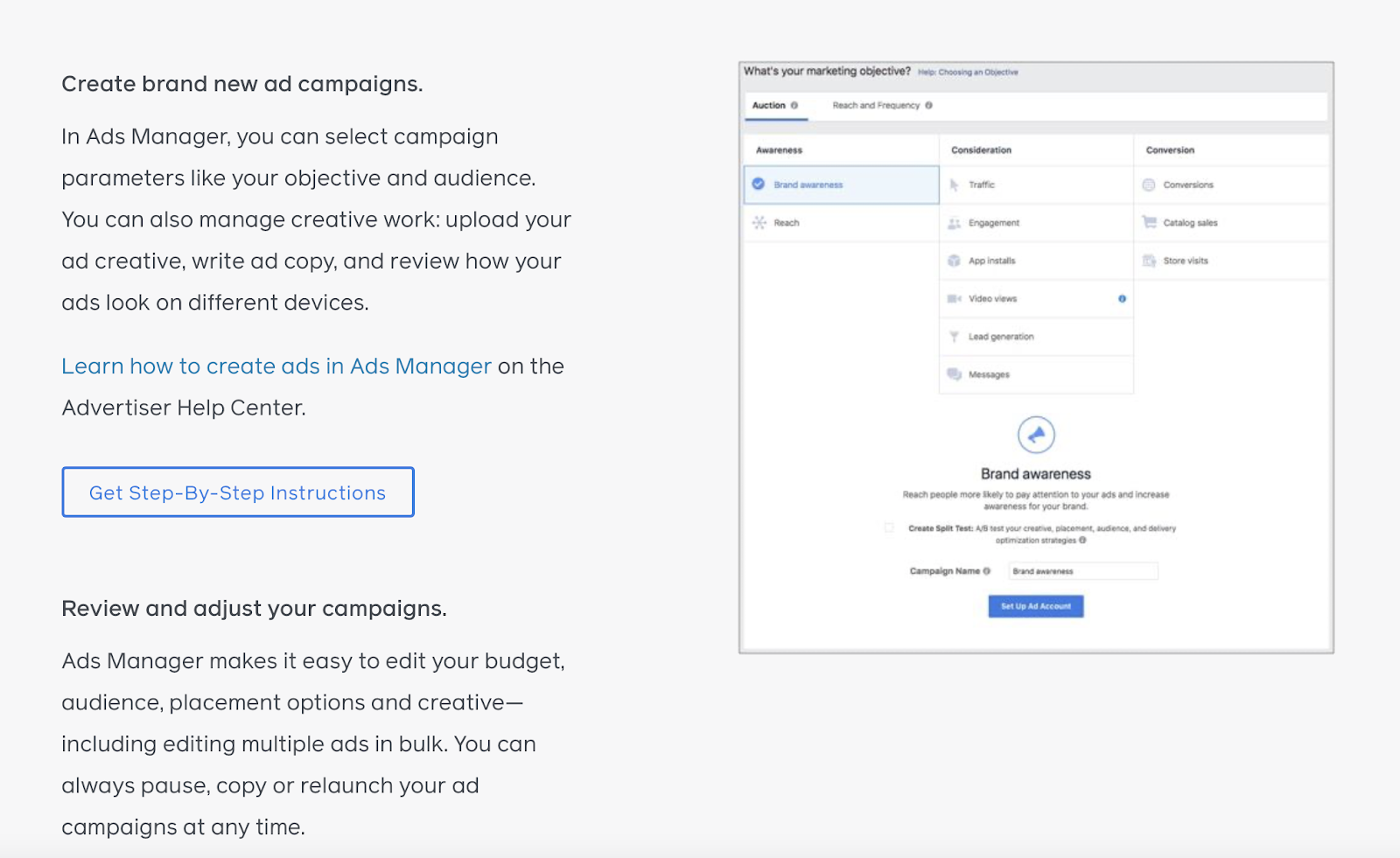Select the Engagement people icon
The width and height of the screenshot is (1400, 858).
tap(954, 223)
